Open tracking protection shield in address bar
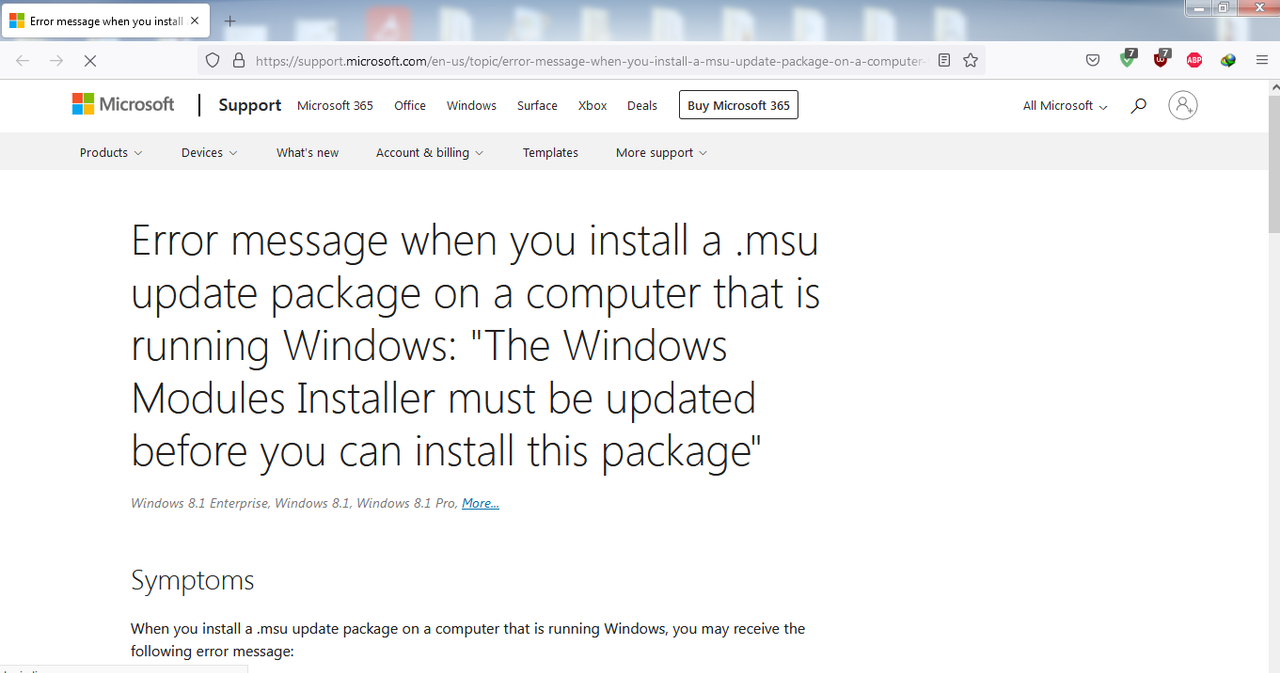 click(212, 60)
